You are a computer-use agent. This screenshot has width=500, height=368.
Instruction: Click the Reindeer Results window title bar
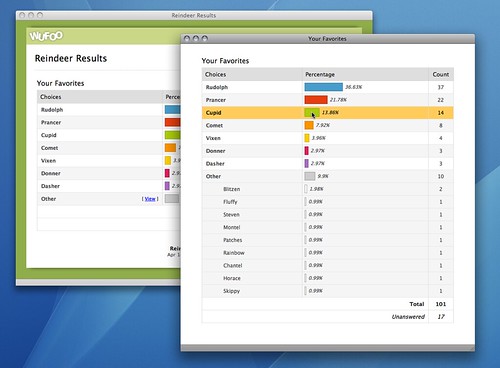pos(194,15)
